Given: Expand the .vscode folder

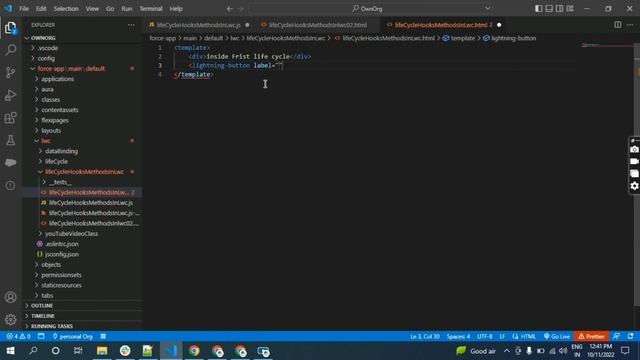Looking at the screenshot, I should pos(82,48).
